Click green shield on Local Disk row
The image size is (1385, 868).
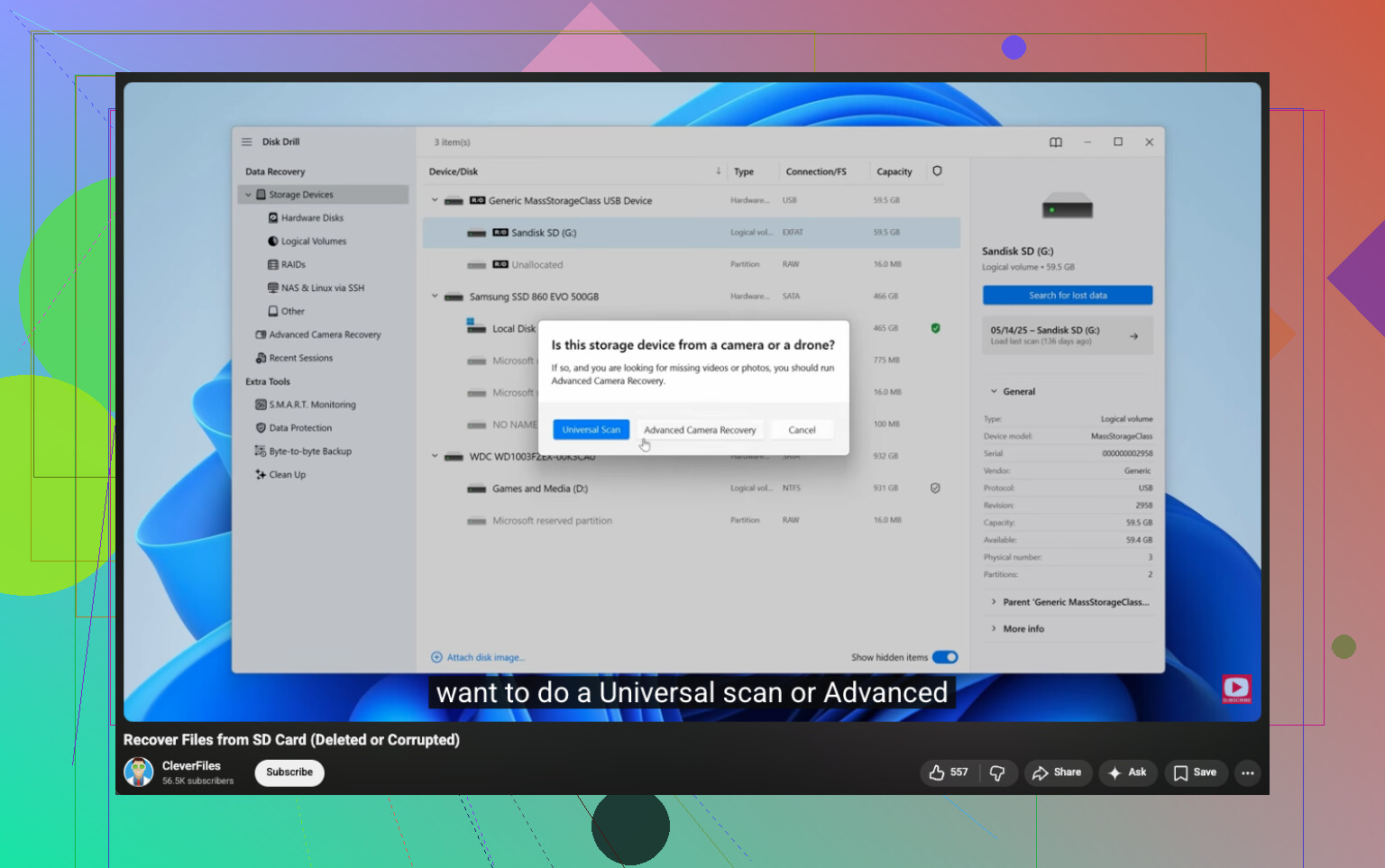(x=935, y=328)
